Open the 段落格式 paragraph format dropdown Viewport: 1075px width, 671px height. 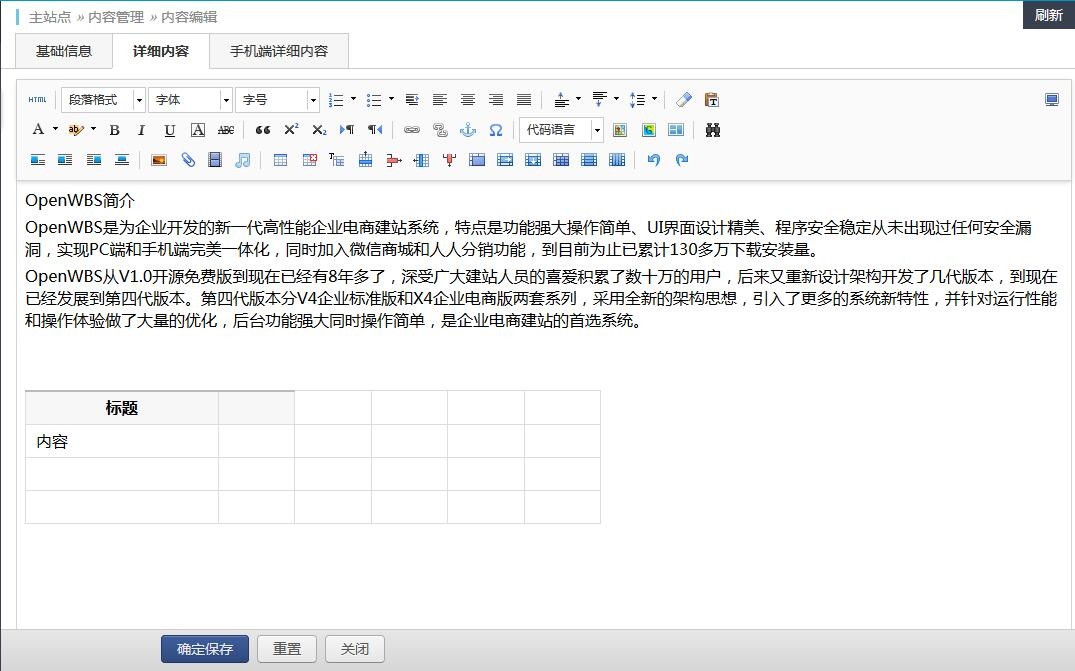coord(104,100)
